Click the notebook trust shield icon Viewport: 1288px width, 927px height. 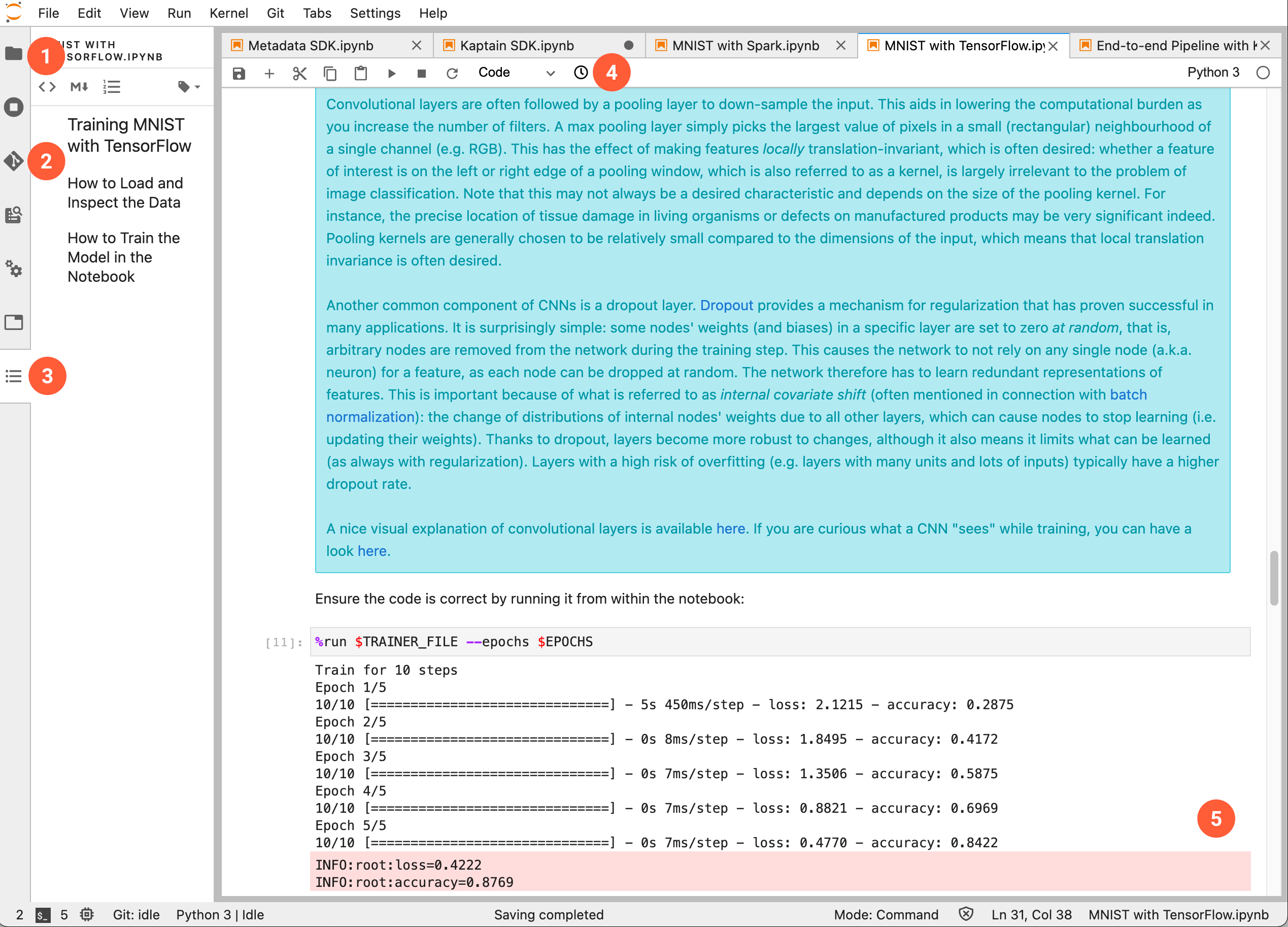965,914
